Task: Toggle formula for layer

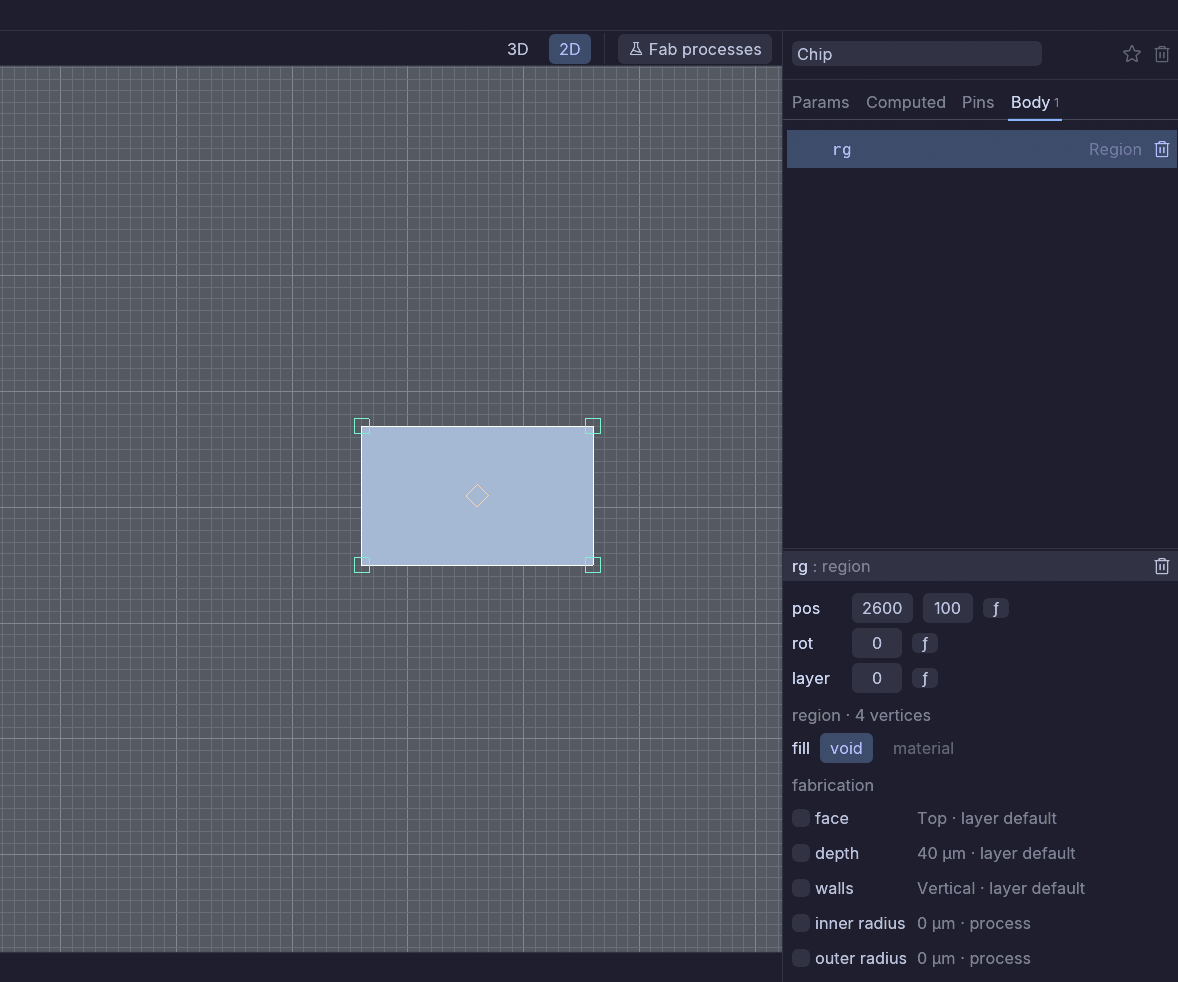Action: coord(925,678)
